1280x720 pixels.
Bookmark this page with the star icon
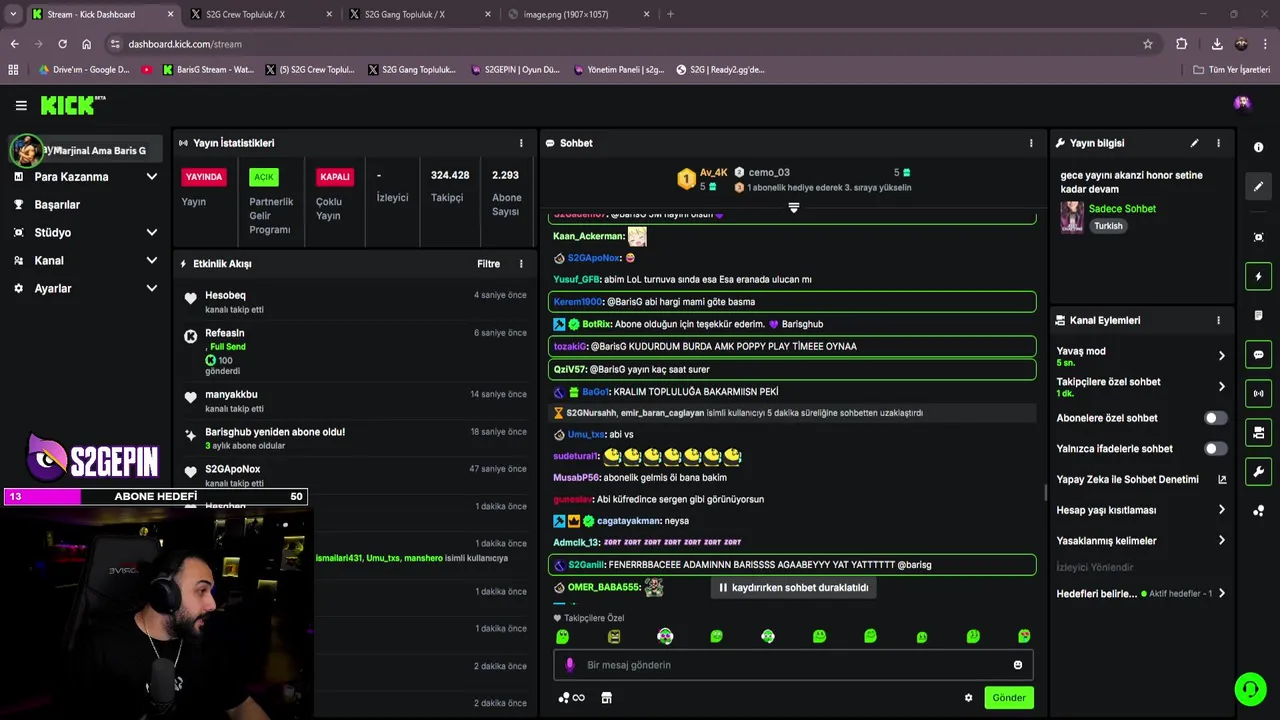pos(1148,44)
